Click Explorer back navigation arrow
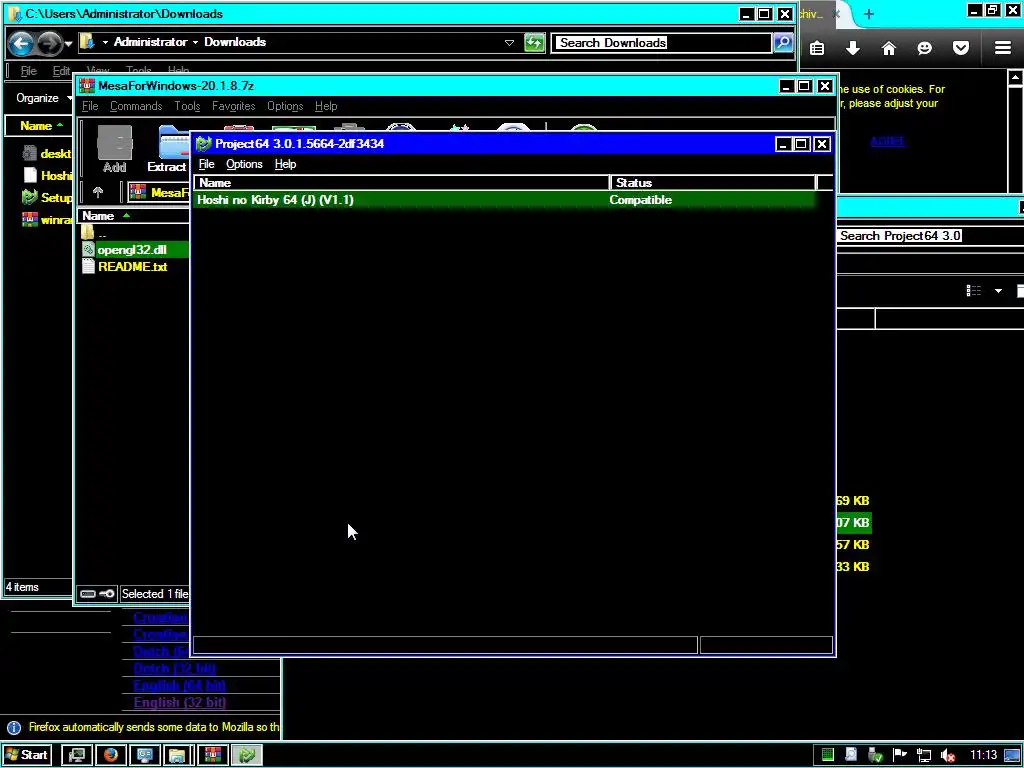The height and width of the screenshot is (768, 1024). pos(21,44)
